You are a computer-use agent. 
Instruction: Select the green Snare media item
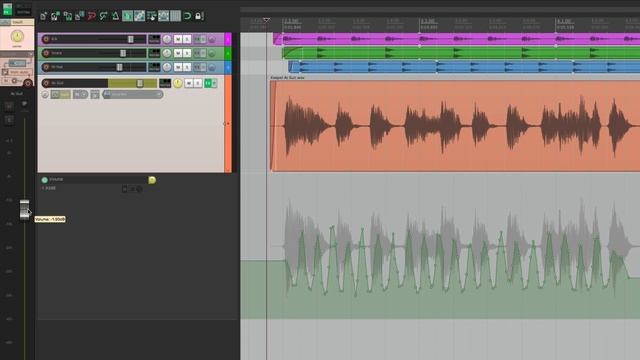461,53
